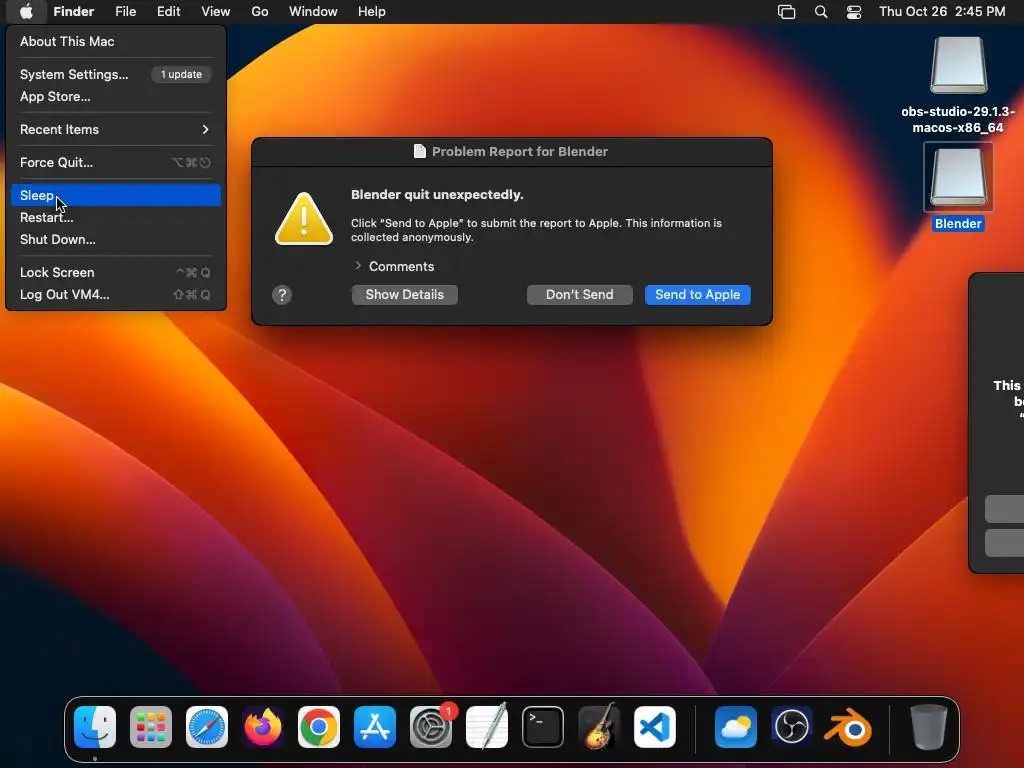Click the 'Blender quit unexpectedly.' heading
Image resolution: width=1024 pixels, height=768 pixels.
pyautogui.click(x=437, y=195)
